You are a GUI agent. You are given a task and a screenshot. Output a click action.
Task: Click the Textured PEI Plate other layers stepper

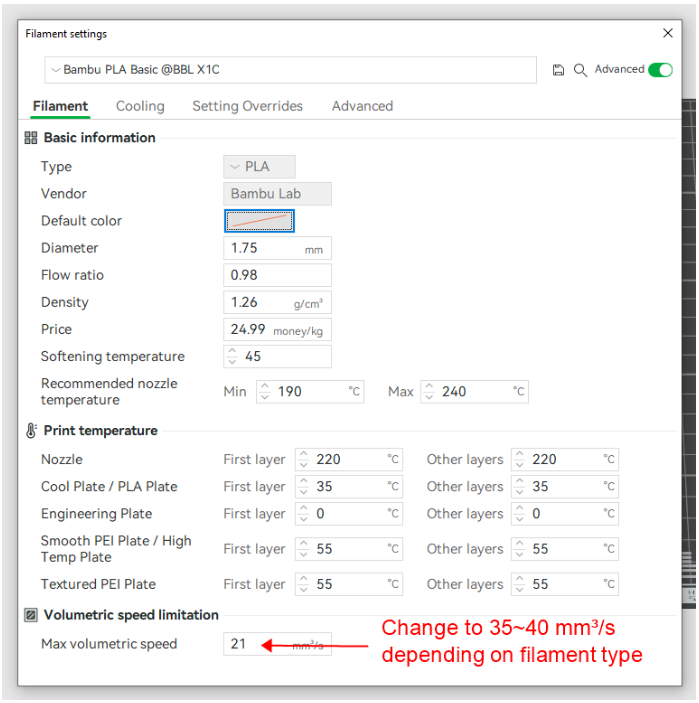(x=520, y=584)
